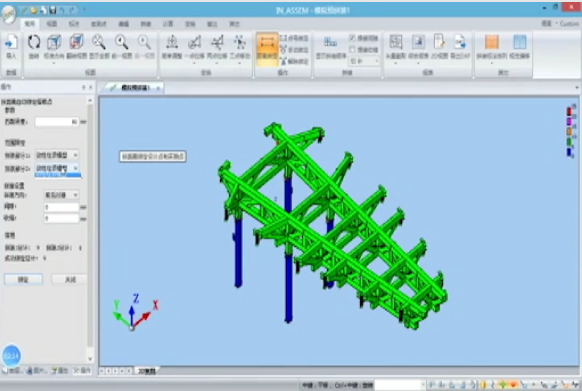Go to previous view with magnifier-arrow icon

(x=121, y=46)
